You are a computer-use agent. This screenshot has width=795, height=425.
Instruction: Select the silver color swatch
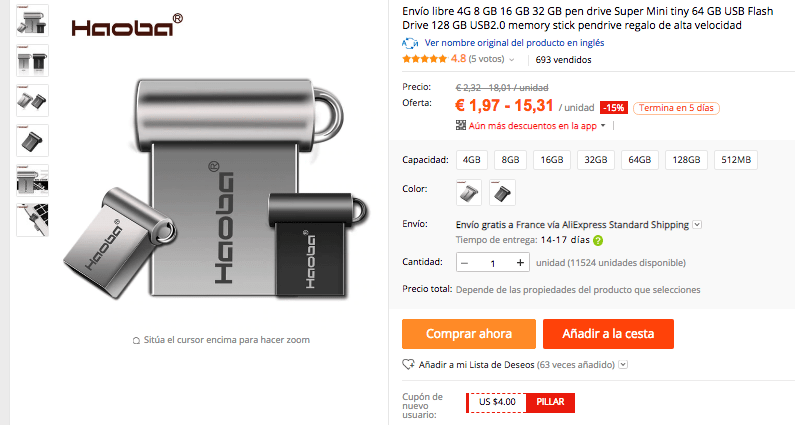468,193
